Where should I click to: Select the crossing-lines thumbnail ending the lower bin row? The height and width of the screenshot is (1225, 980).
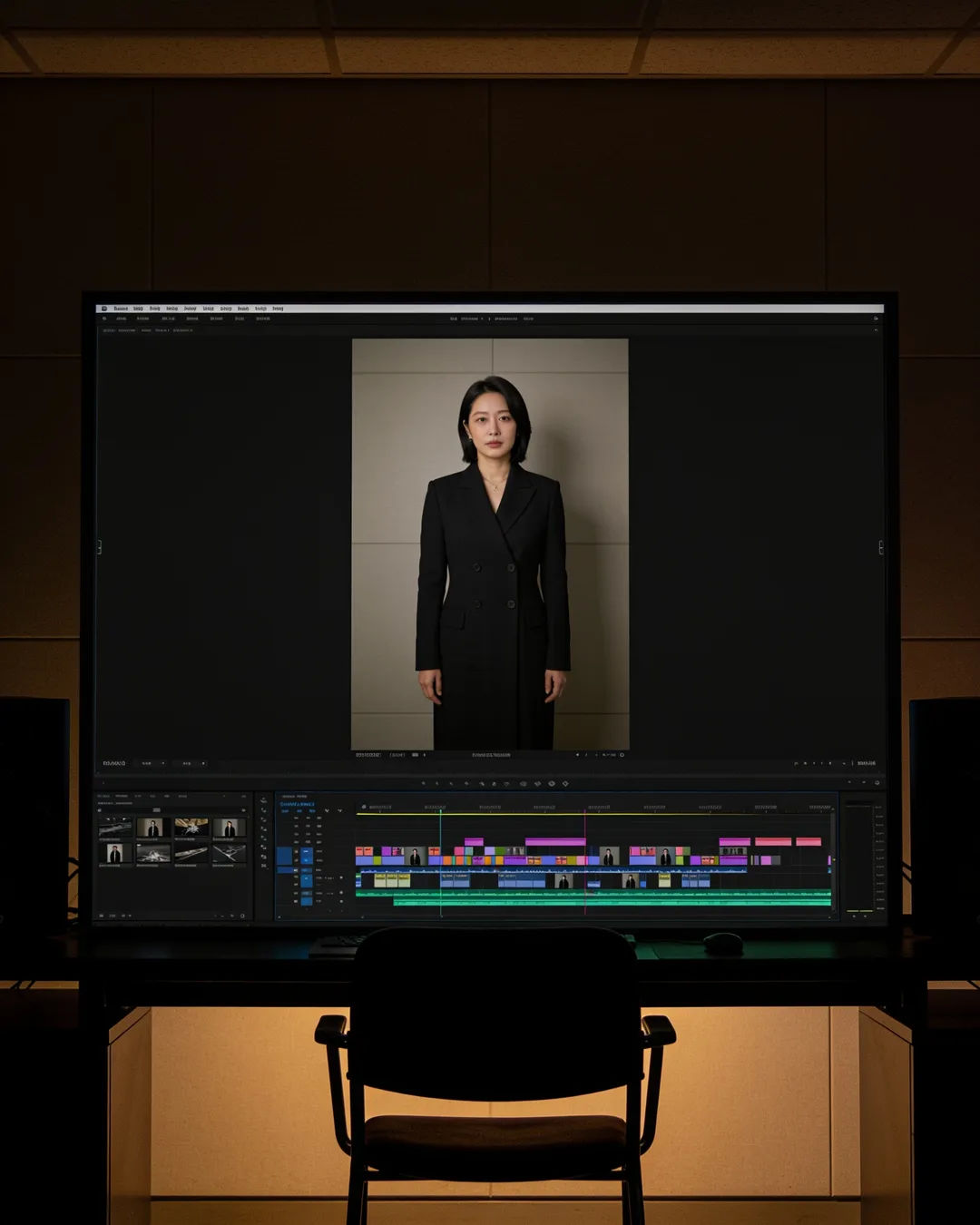point(229,853)
